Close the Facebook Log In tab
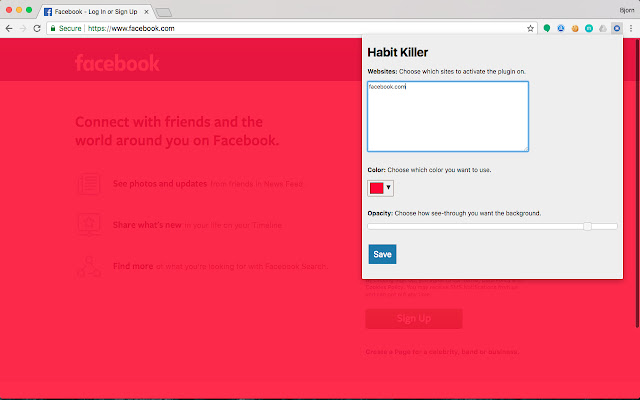The image size is (640, 400). [146, 12]
